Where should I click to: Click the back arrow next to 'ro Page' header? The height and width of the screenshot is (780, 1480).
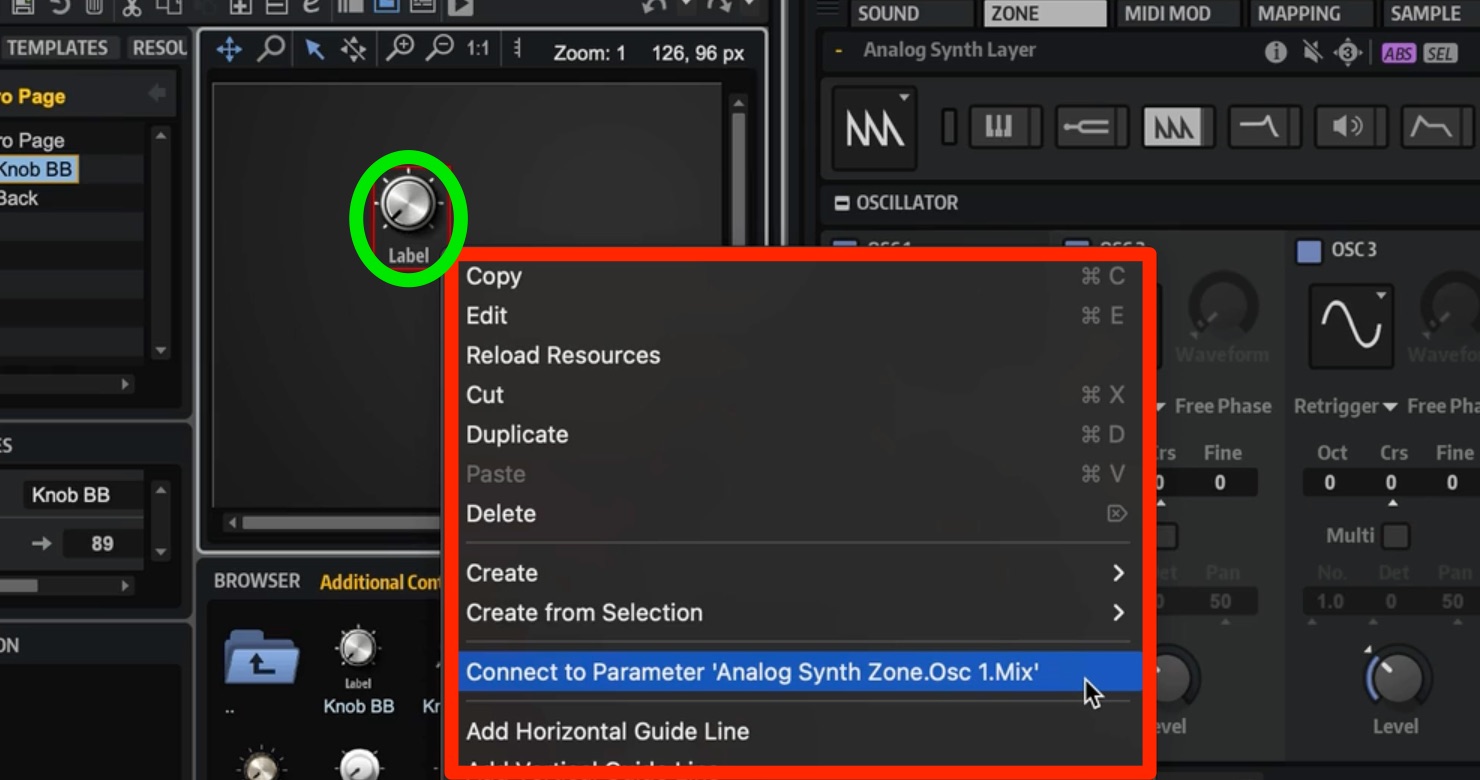click(x=157, y=94)
